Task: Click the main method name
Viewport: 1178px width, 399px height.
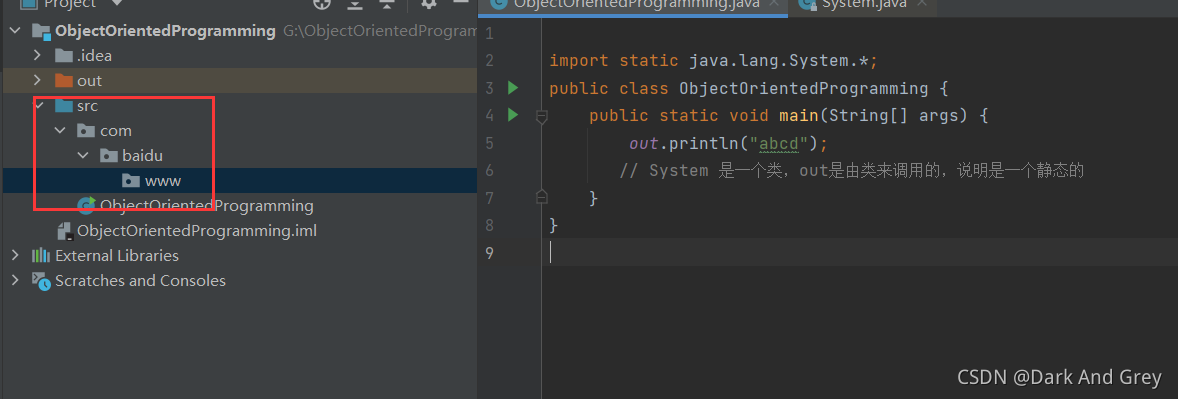Action: (799, 116)
